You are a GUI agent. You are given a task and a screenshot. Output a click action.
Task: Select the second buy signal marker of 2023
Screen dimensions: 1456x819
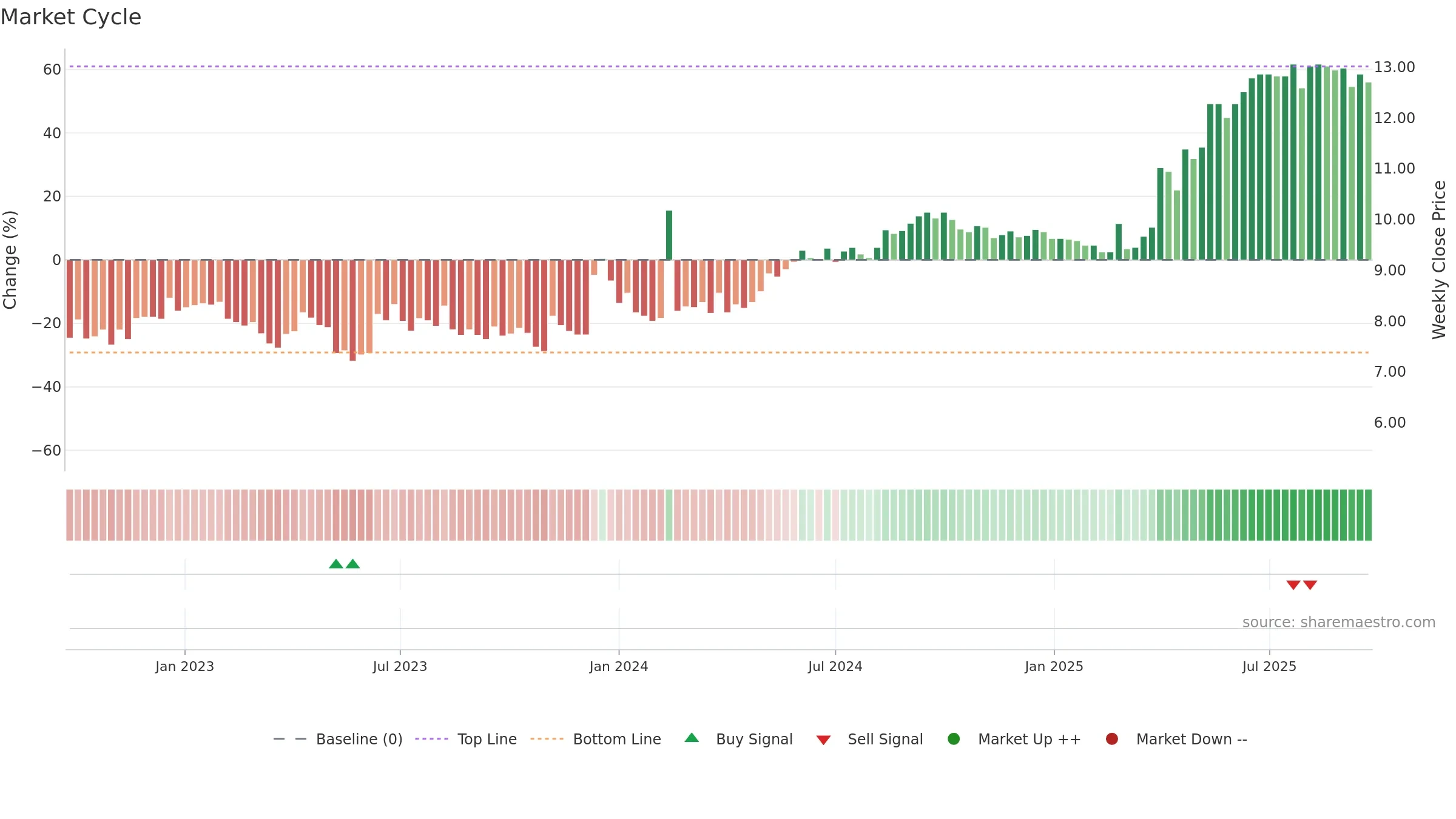[352, 564]
